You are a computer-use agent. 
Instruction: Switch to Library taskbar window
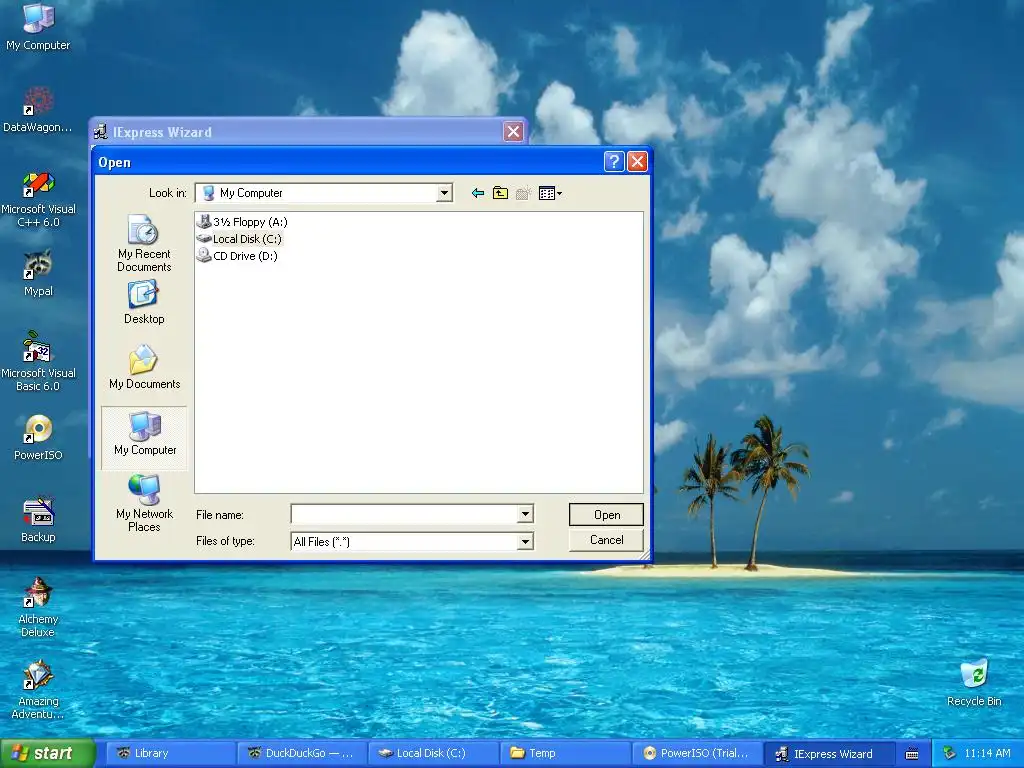point(170,753)
